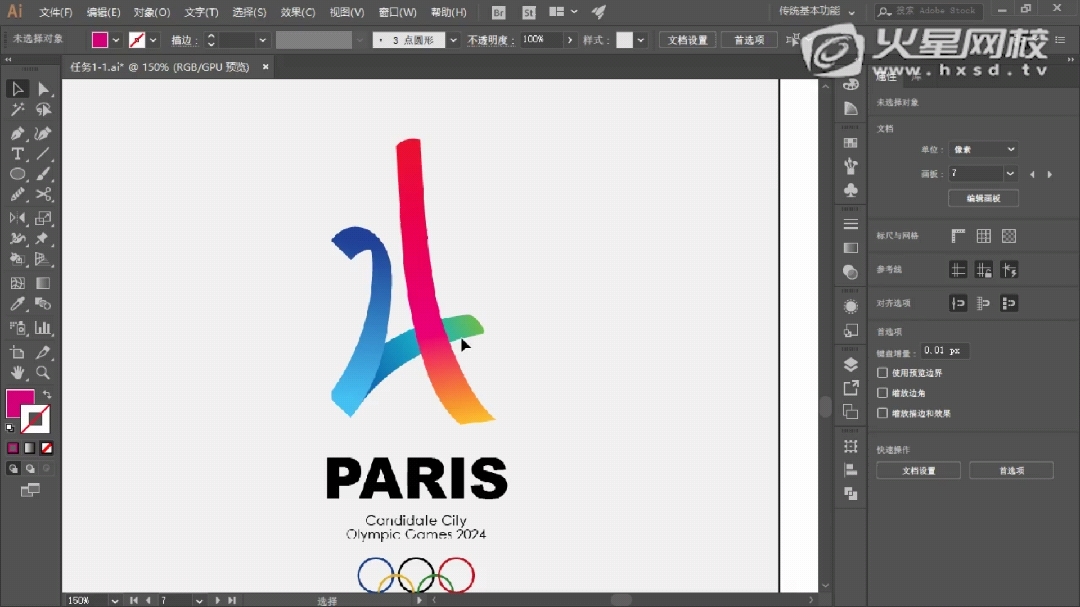The width and height of the screenshot is (1080, 607).
Task: Open the Stock (St) launcher
Action: (x=528, y=12)
